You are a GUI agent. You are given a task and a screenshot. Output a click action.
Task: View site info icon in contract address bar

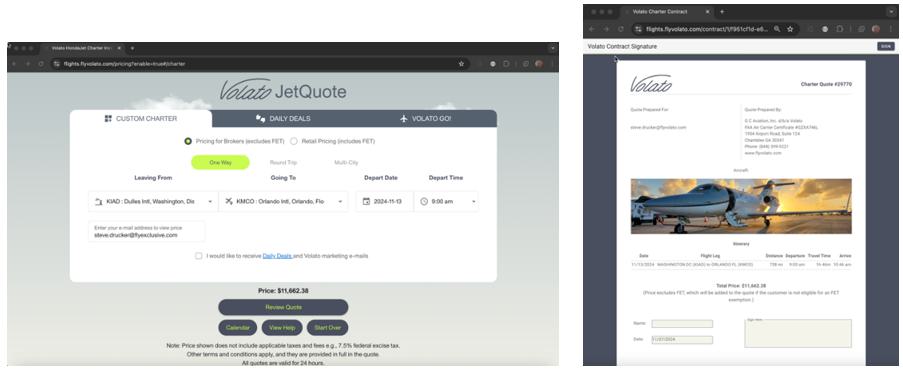[638, 29]
